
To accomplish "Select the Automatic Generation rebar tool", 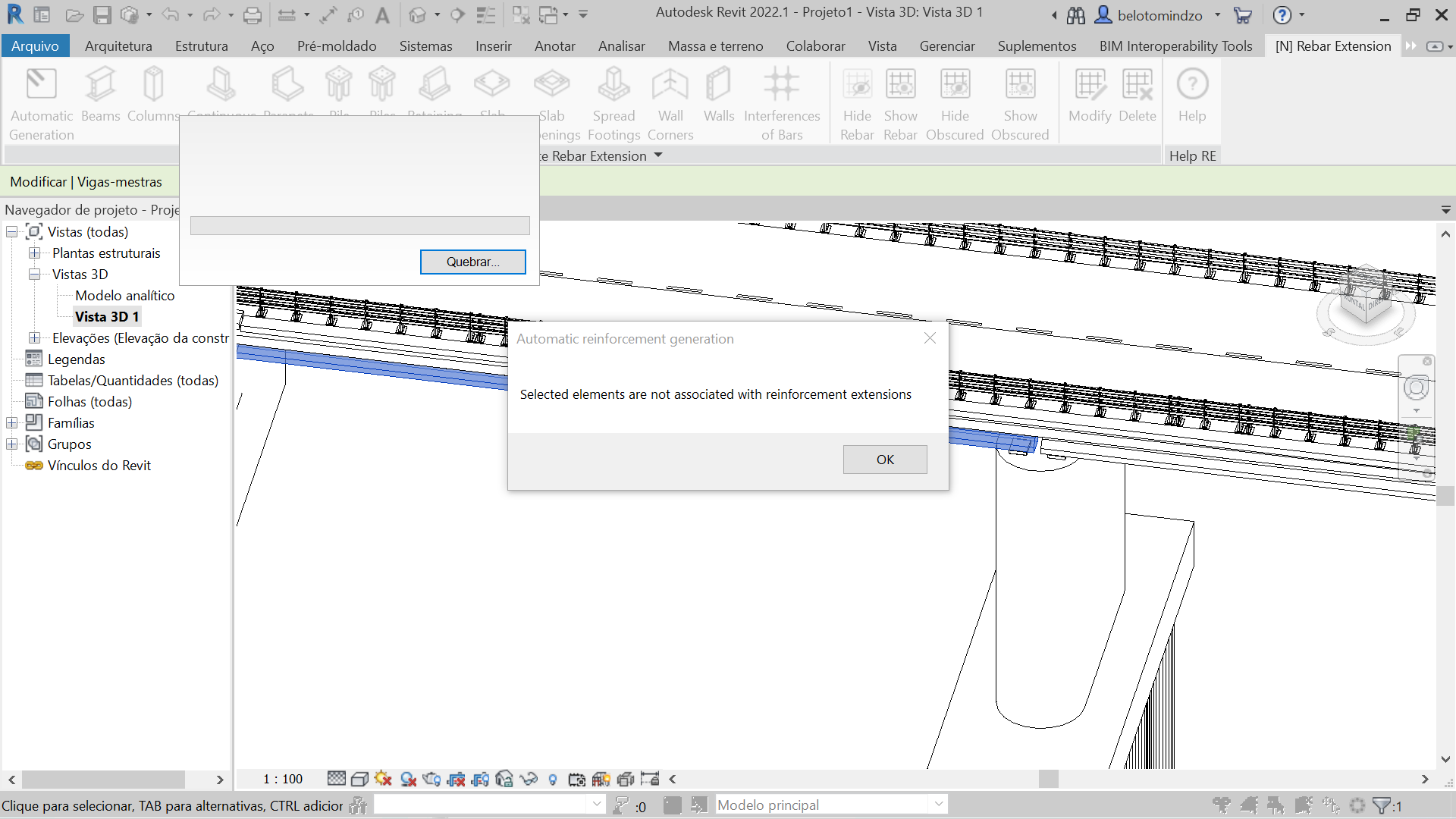I will (x=41, y=102).
